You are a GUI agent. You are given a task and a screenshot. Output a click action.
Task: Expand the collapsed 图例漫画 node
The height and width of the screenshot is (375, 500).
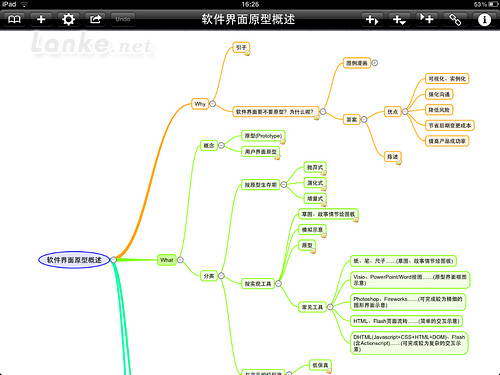(x=375, y=63)
